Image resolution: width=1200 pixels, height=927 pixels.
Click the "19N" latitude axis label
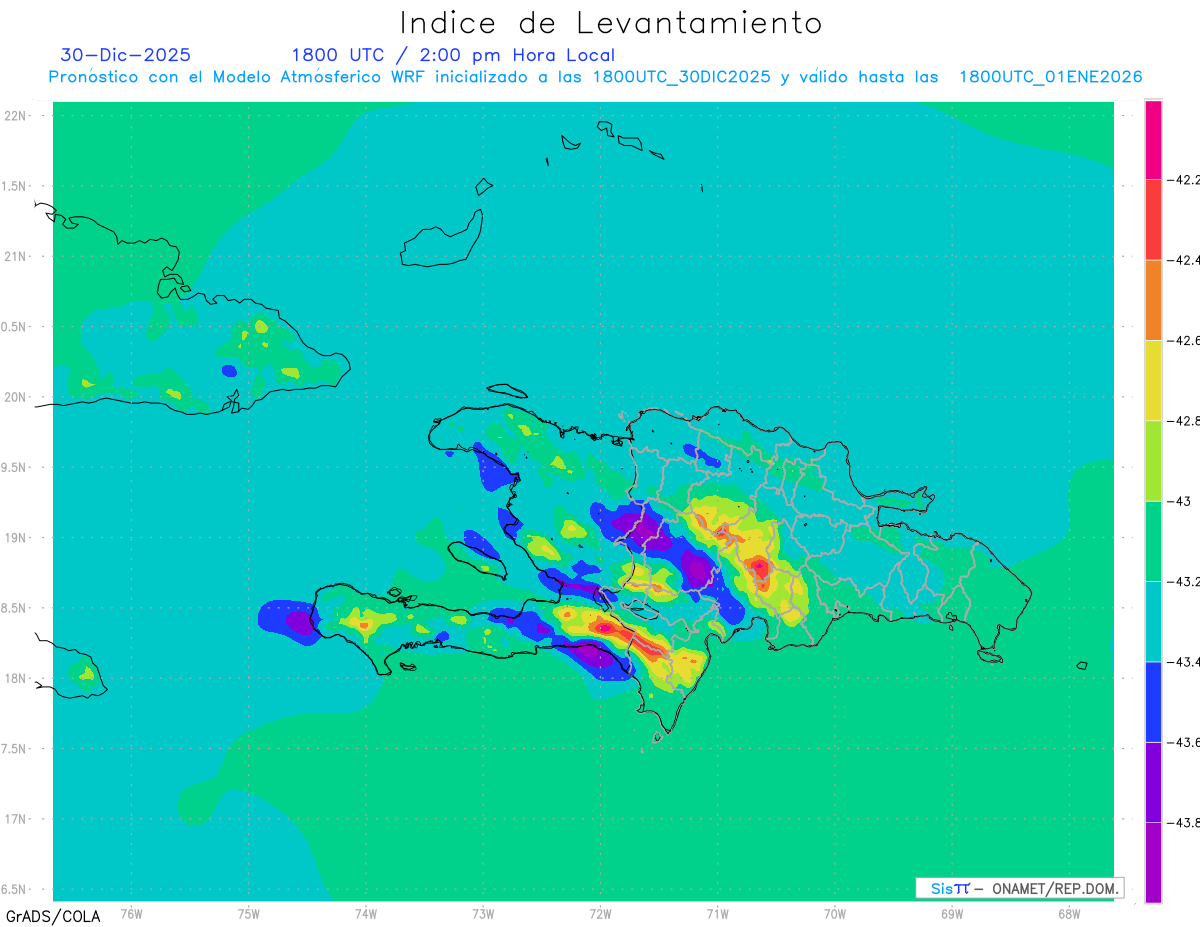point(15,538)
